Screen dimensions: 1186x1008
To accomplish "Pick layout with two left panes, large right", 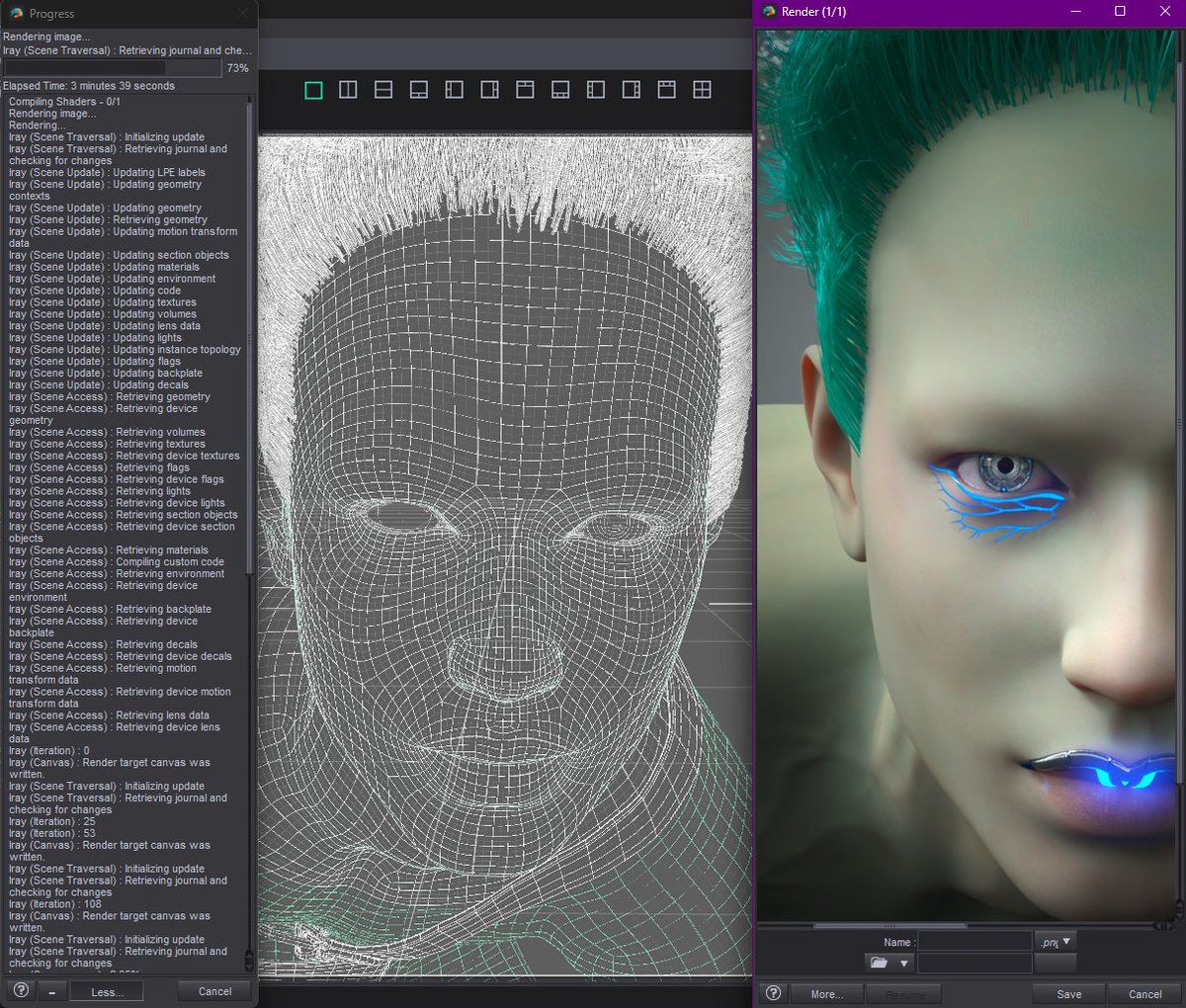I will 455,90.
